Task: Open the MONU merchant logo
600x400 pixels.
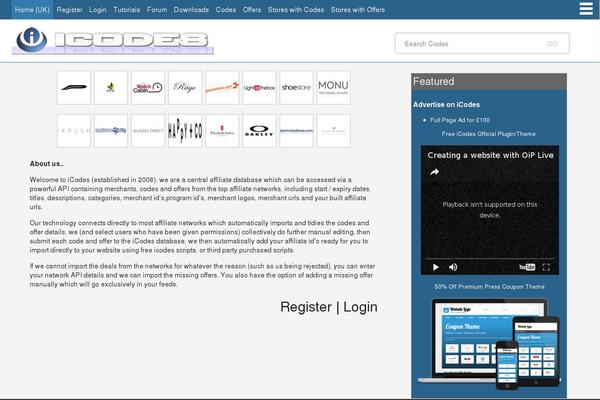Action: (333, 88)
